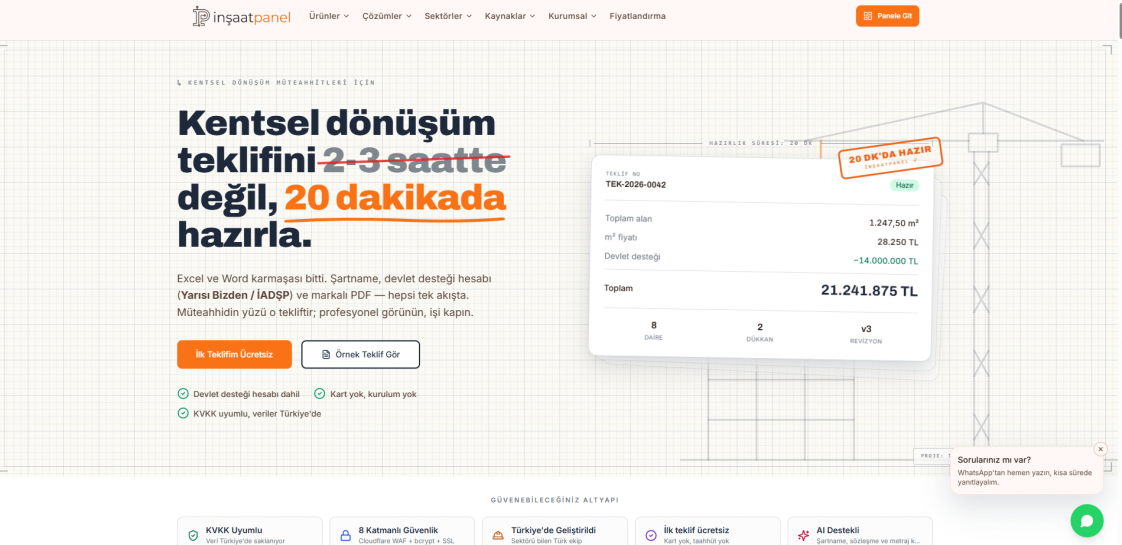Screen dimensions: 1122x545
Task: Click the lock icon on 8 Katmanlı Güvenlik card
Action: 346,535
